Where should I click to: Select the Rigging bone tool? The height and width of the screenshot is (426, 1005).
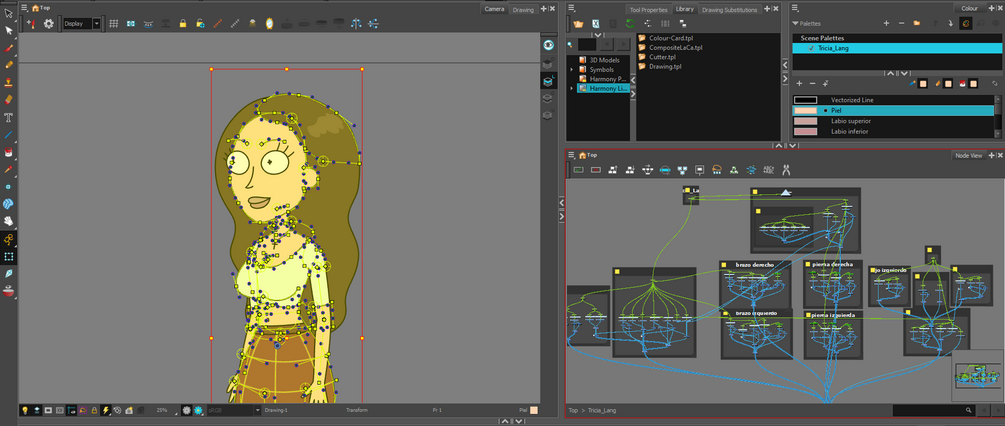coord(9,239)
